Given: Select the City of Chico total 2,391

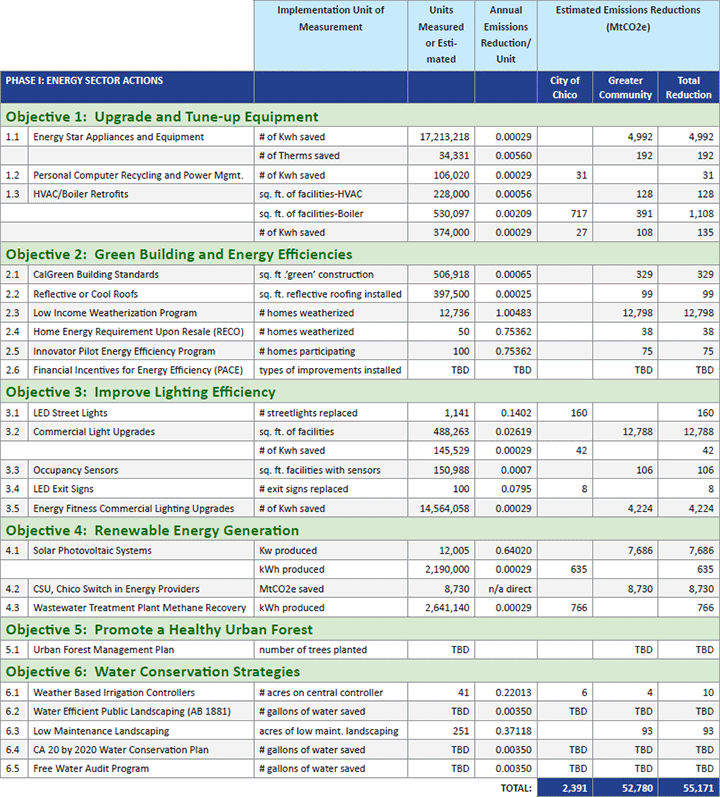Looking at the screenshot, I should (565, 788).
